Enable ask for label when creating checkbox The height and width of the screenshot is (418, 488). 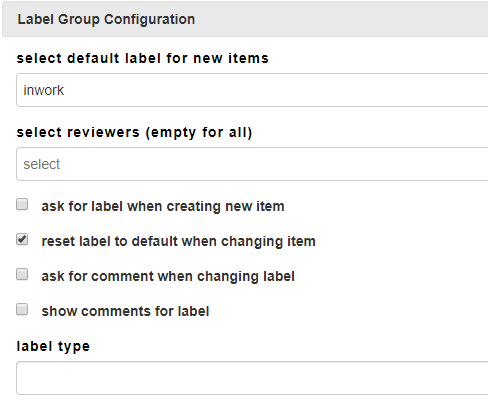[x=22, y=204]
